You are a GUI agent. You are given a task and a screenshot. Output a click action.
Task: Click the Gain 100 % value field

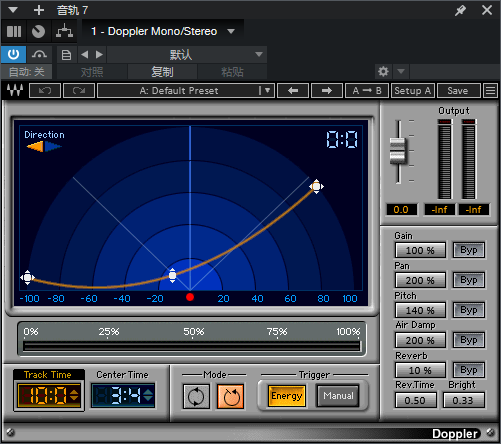point(420,250)
